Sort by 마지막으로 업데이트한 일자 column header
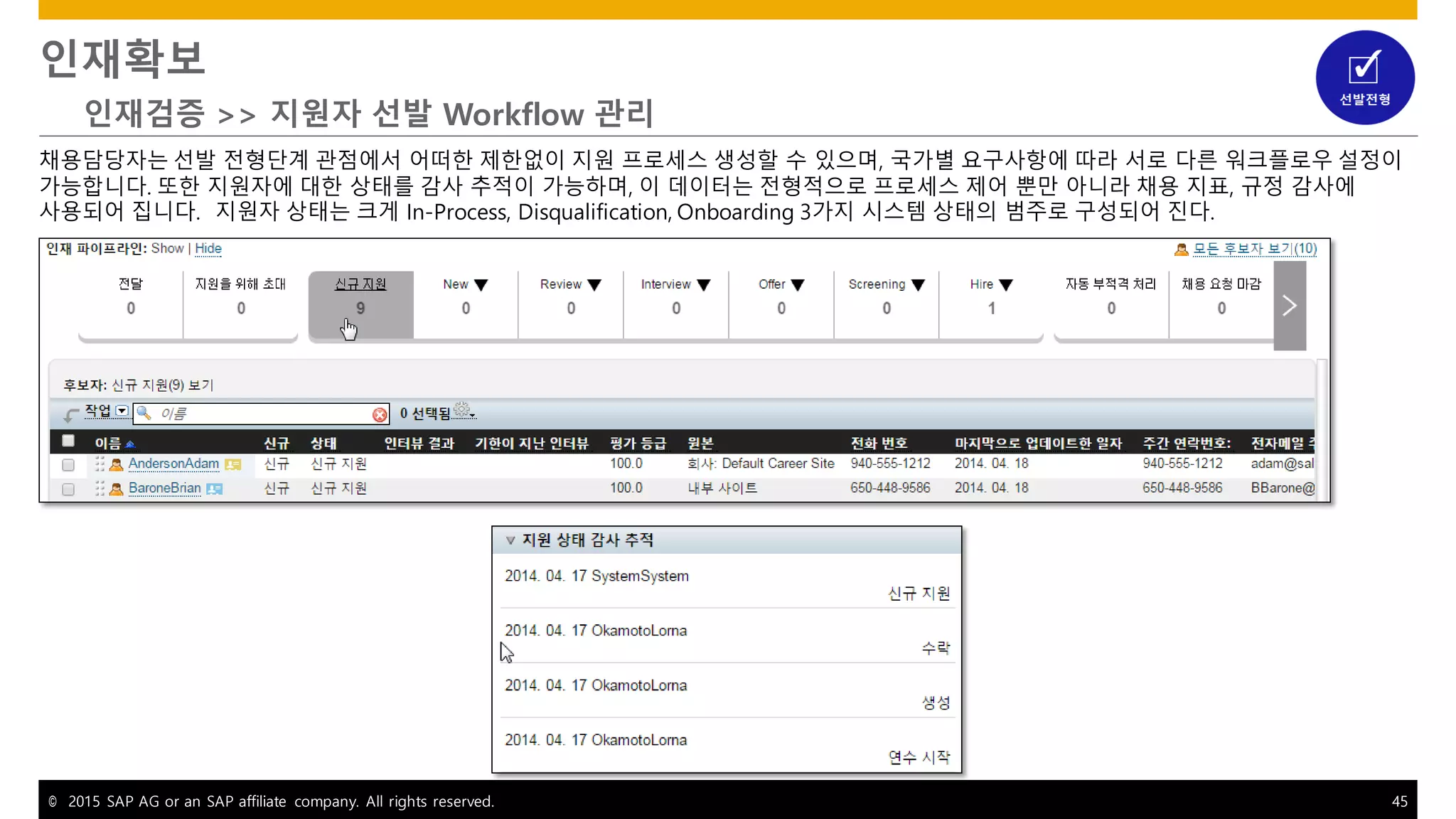Image resolution: width=1456 pixels, height=819 pixels. coord(1038,444)
